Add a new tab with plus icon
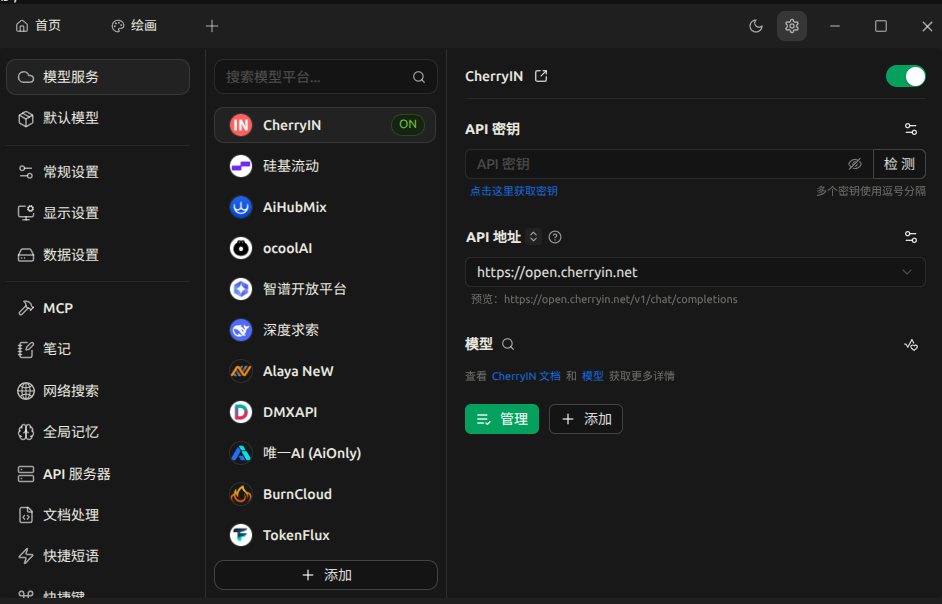The width and height of the screenshot is (942, 604). pyautogui.click(x=211, y=26)
